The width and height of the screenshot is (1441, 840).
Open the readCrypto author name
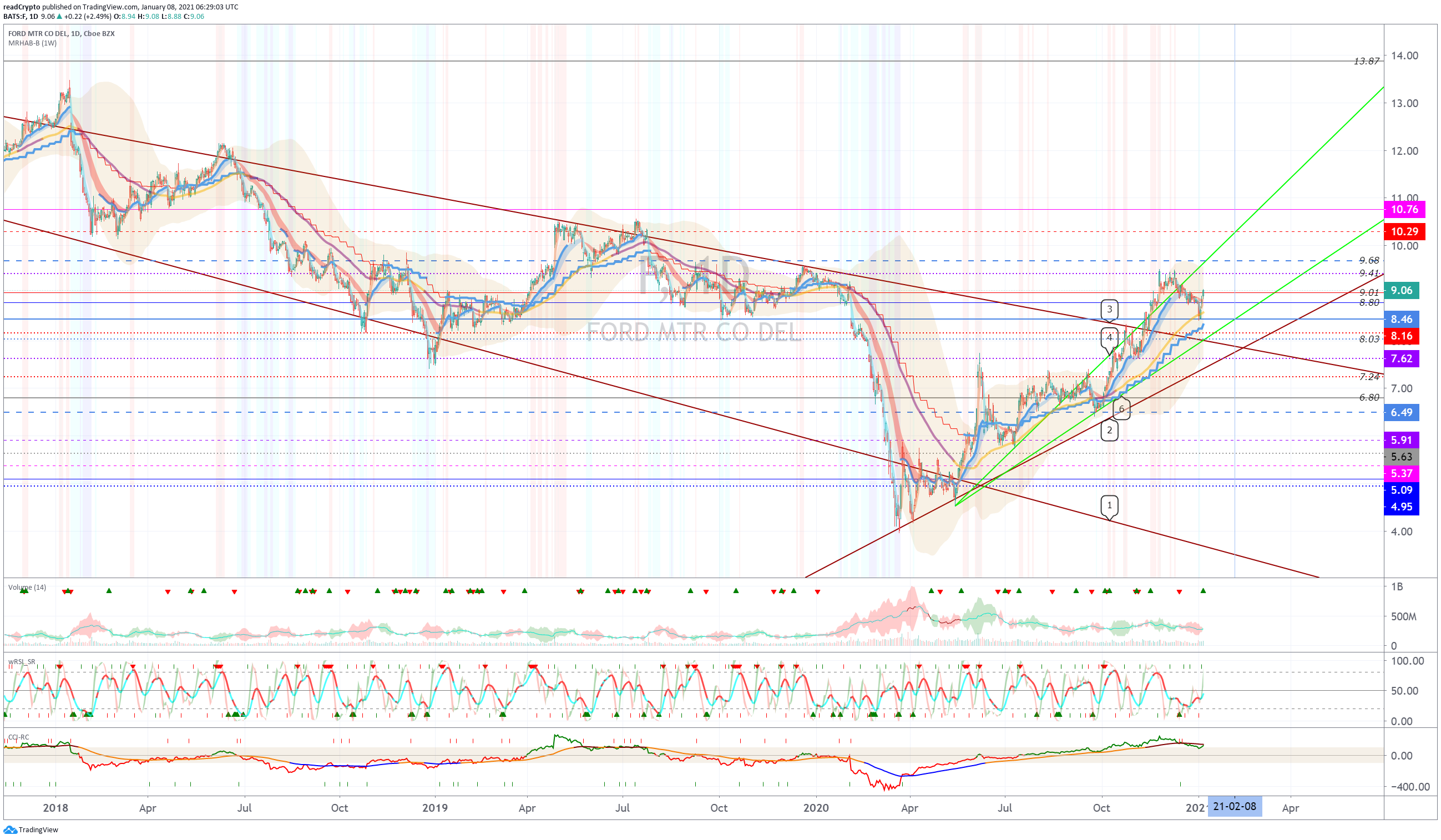[x=22, y=7]
